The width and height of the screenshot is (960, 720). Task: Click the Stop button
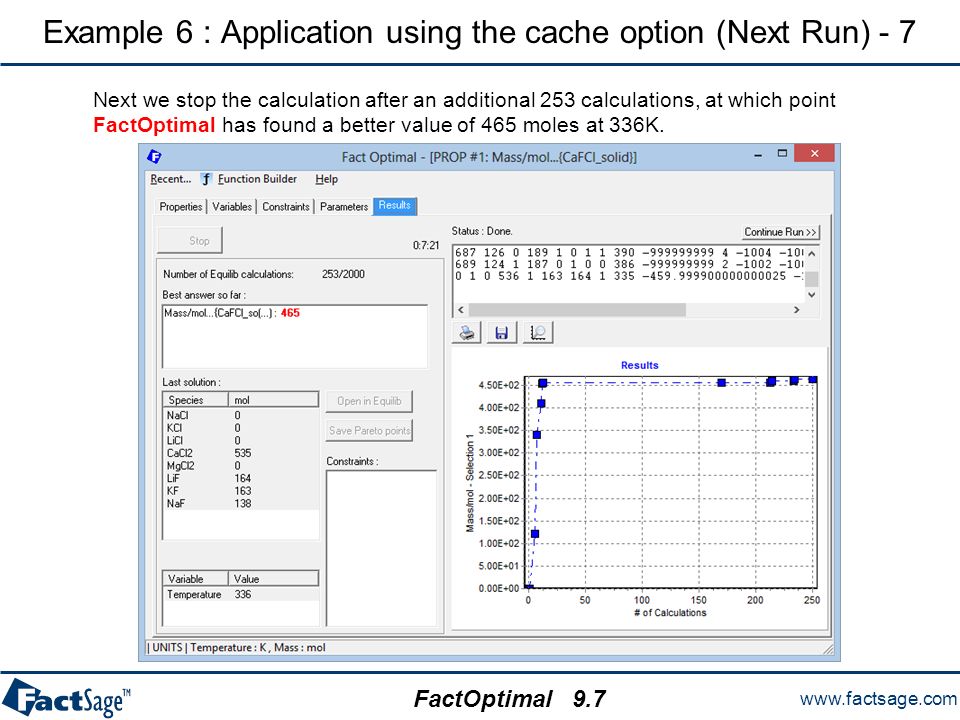click(190, 241)
